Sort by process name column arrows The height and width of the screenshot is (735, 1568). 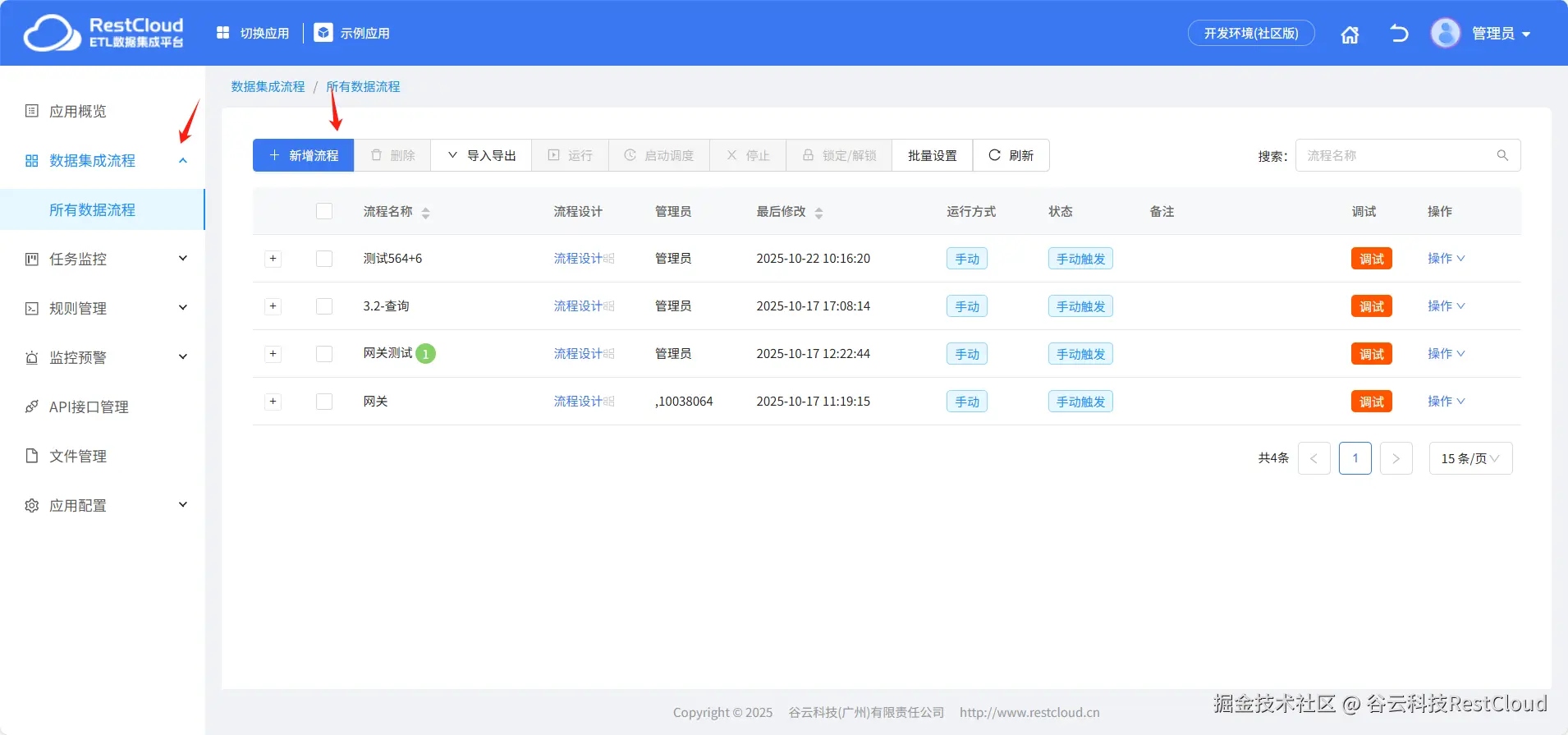tap(425, 213)
